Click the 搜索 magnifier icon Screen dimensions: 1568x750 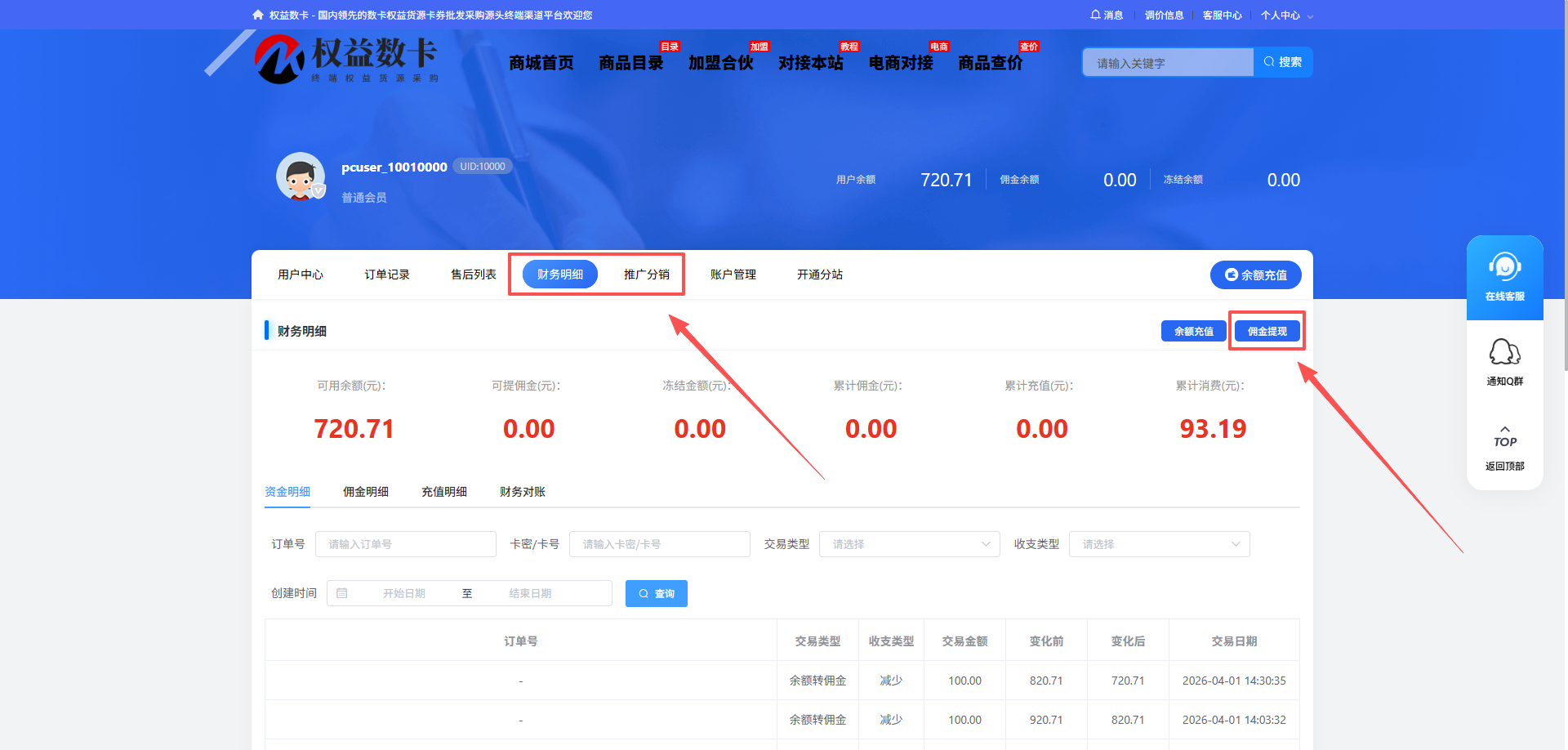click(1267, 61)
